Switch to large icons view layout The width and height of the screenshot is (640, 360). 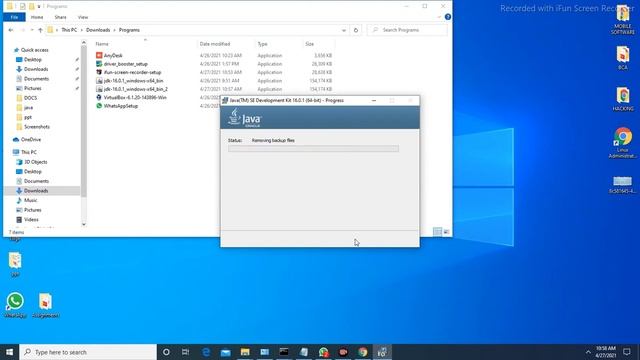[x=447, y=231]
